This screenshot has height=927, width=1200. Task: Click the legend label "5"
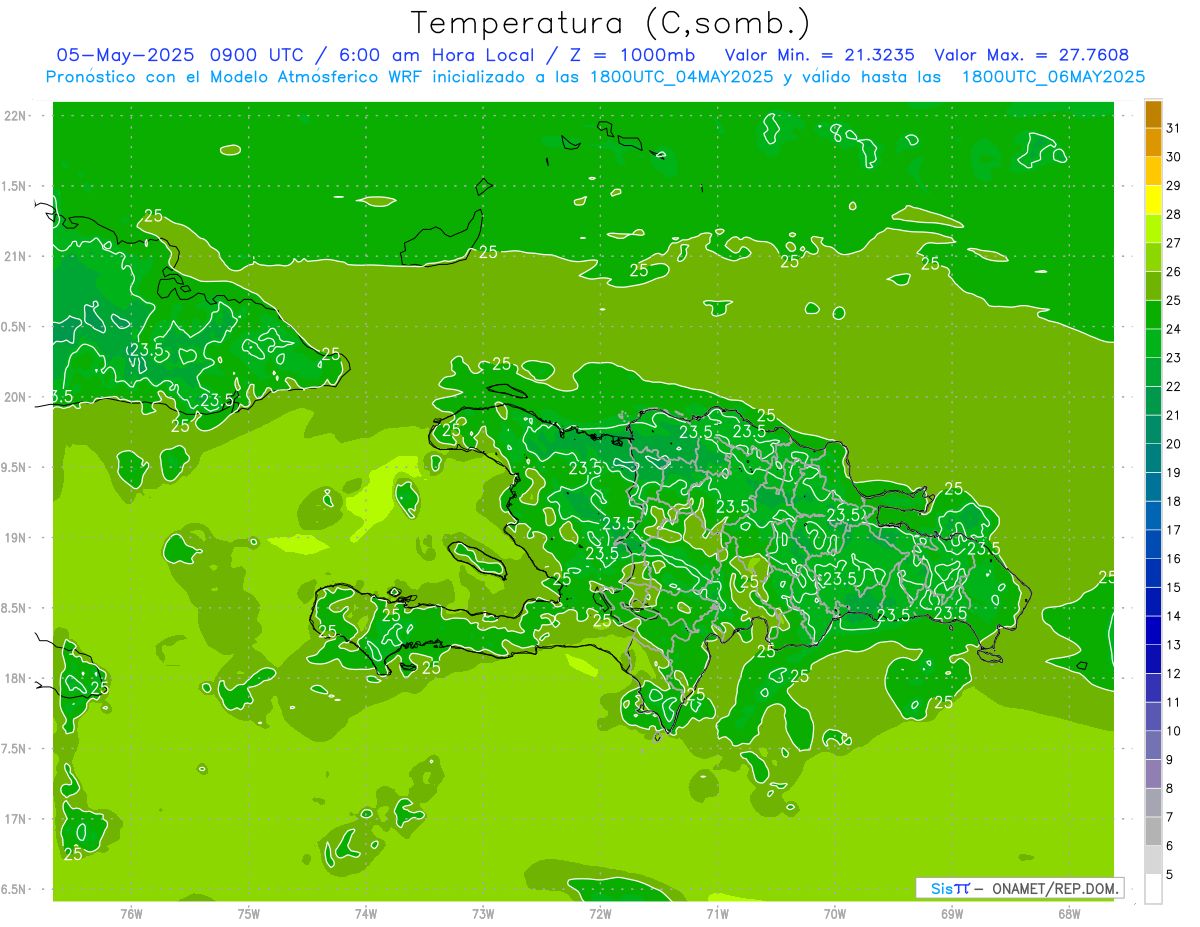1169,875
